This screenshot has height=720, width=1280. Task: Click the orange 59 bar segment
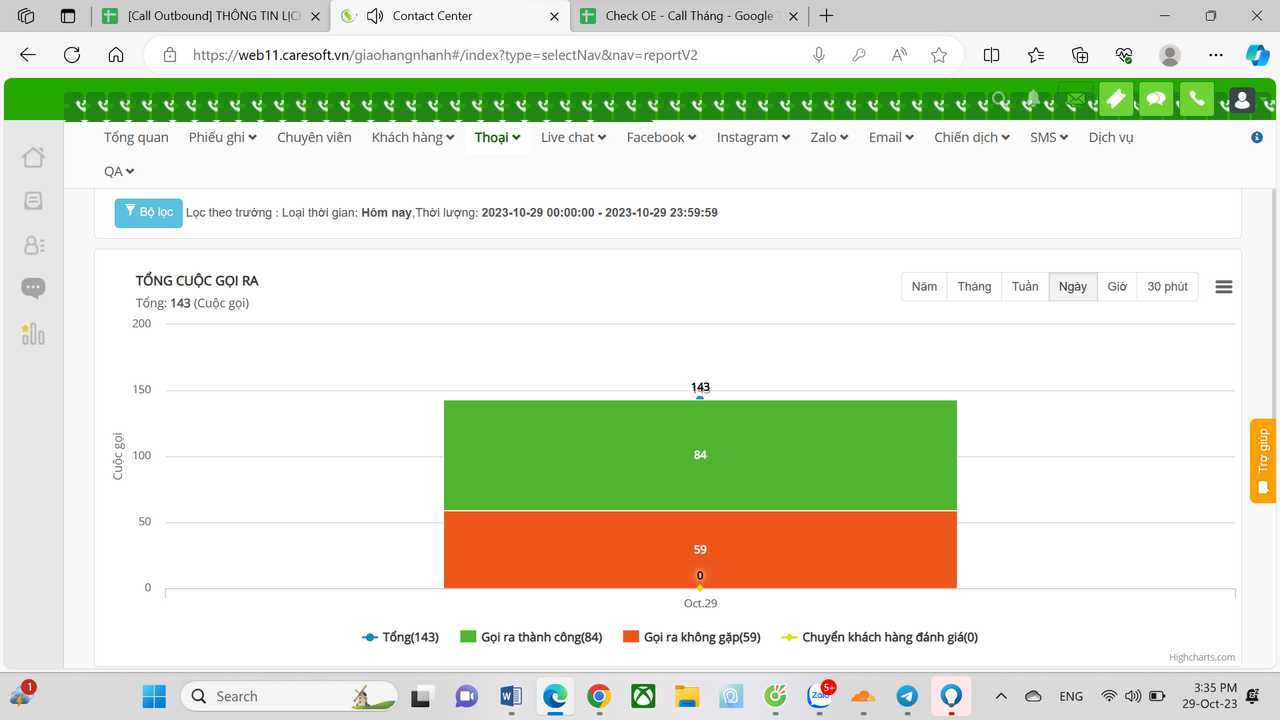click(700, 549)
